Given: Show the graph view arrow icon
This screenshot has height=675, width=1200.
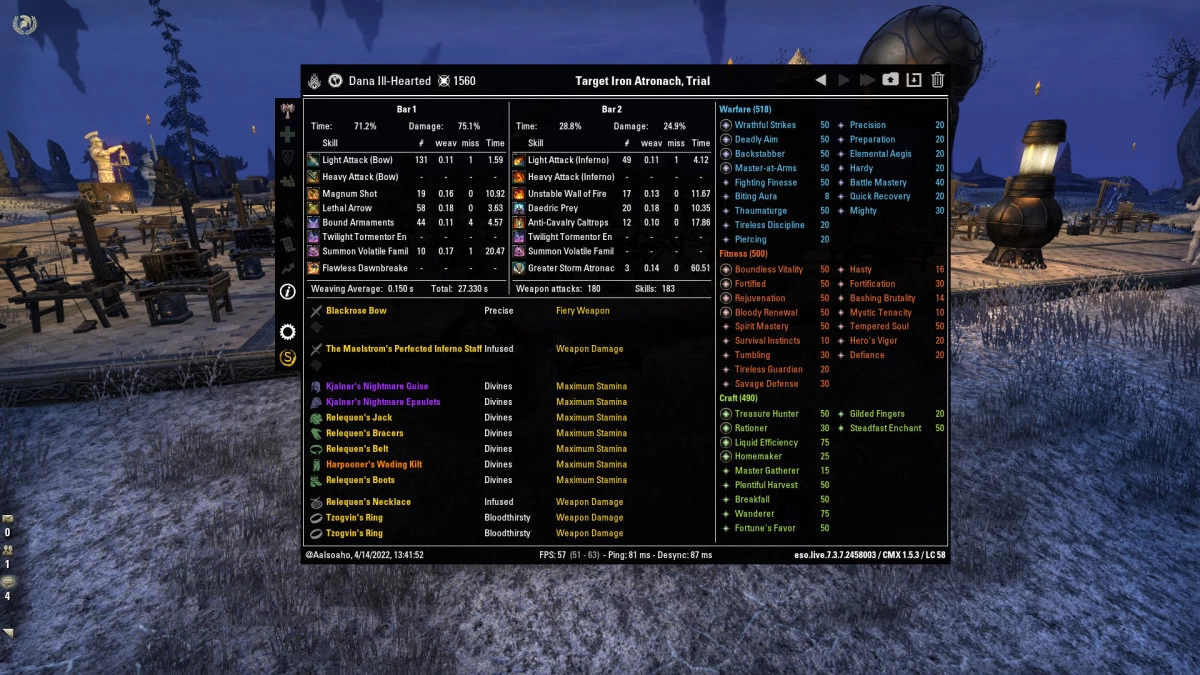Looking at the screenshot, I should 288,268.
